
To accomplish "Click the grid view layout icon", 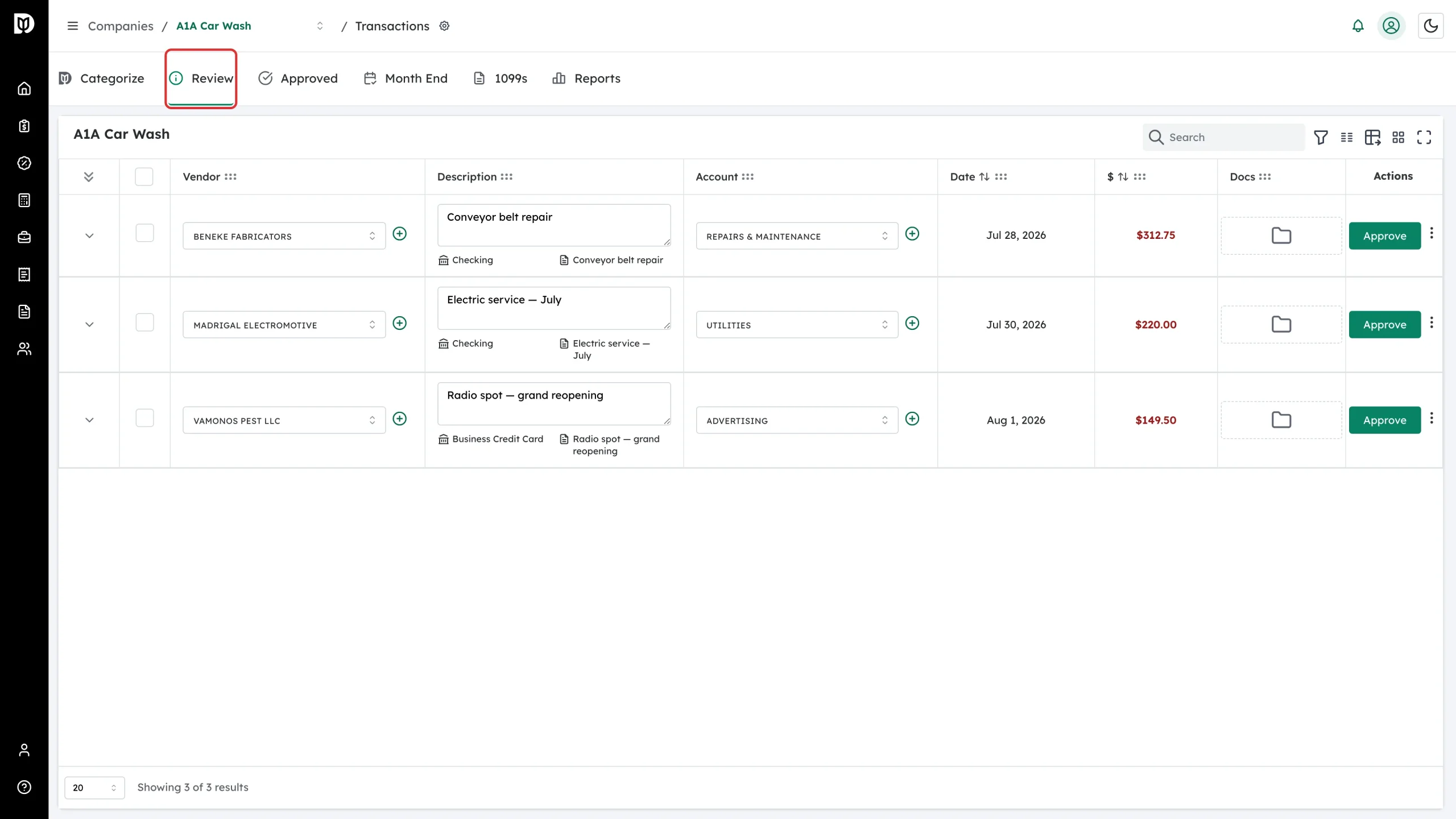I will click(1398, 137).
